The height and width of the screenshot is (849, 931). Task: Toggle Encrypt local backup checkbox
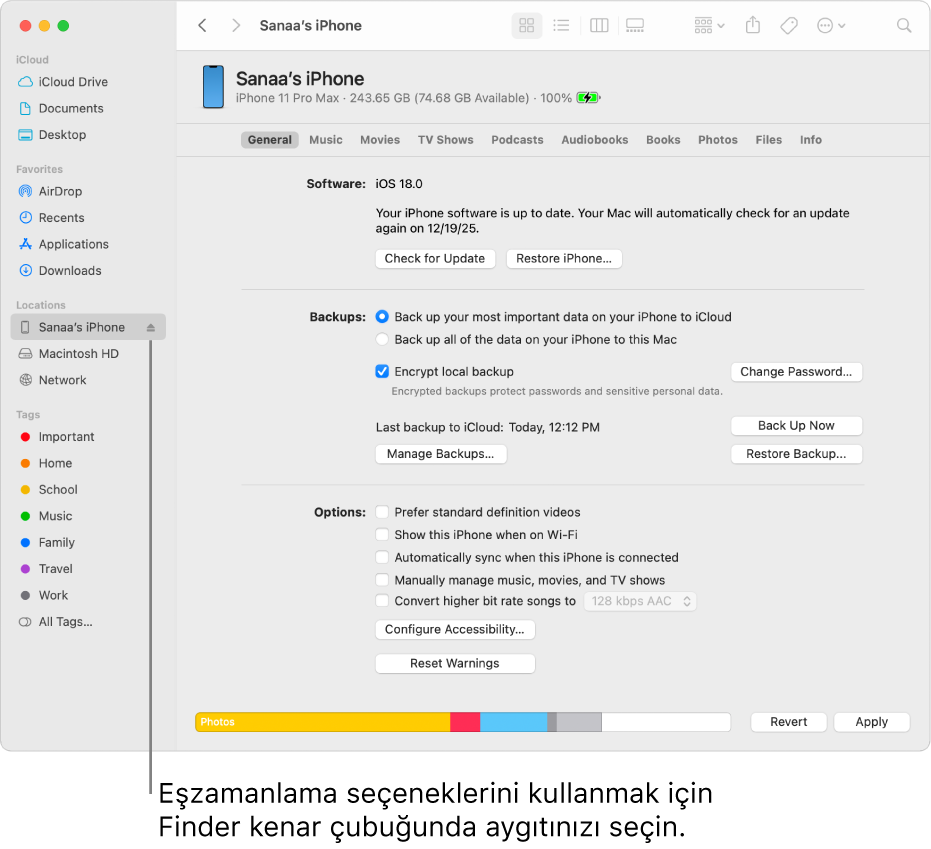(382, 372)
